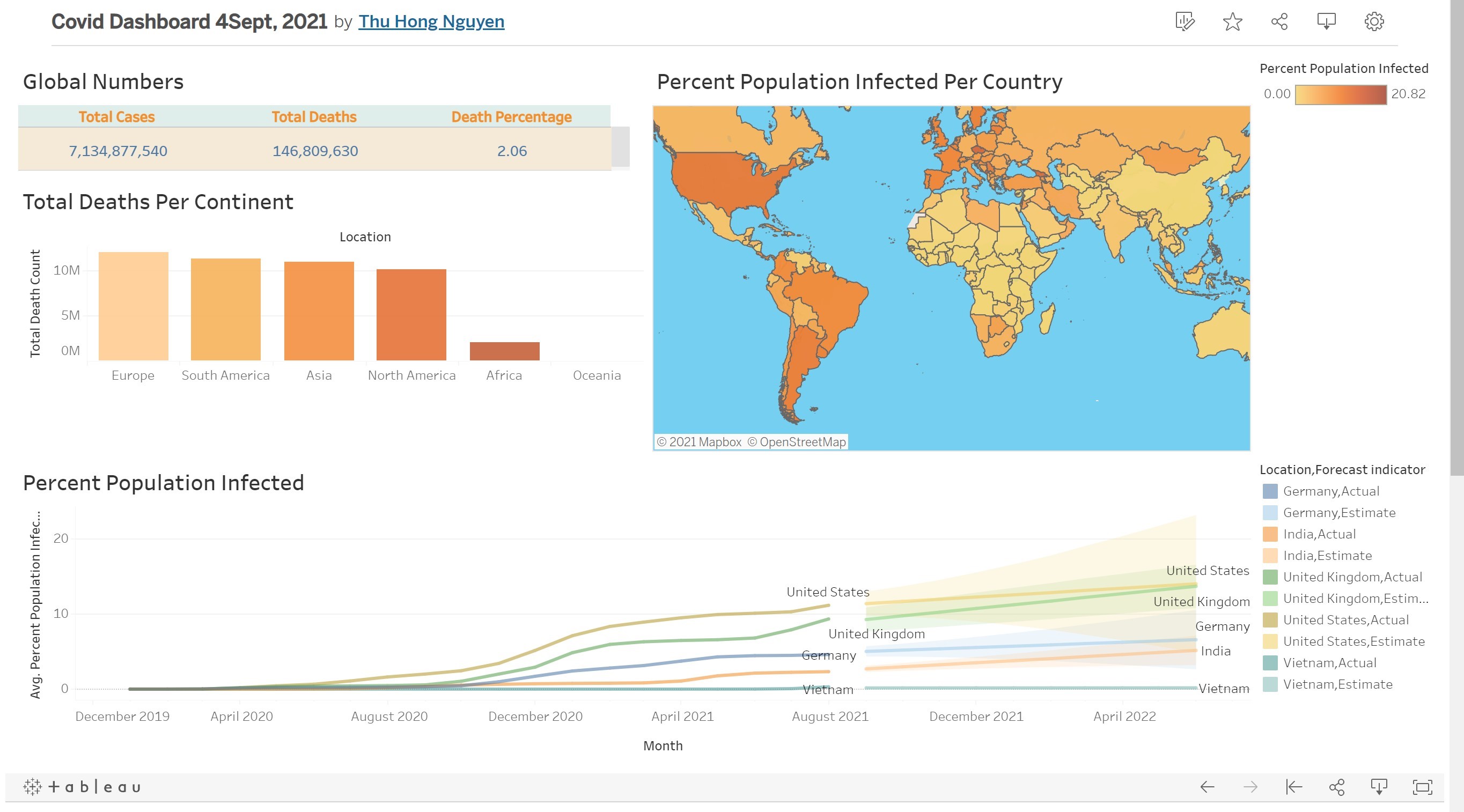Viewport: 1464px width, 812px height.
Task: Click the Total Cases column header
Action: pyautogui.click(x=116, y=116)
